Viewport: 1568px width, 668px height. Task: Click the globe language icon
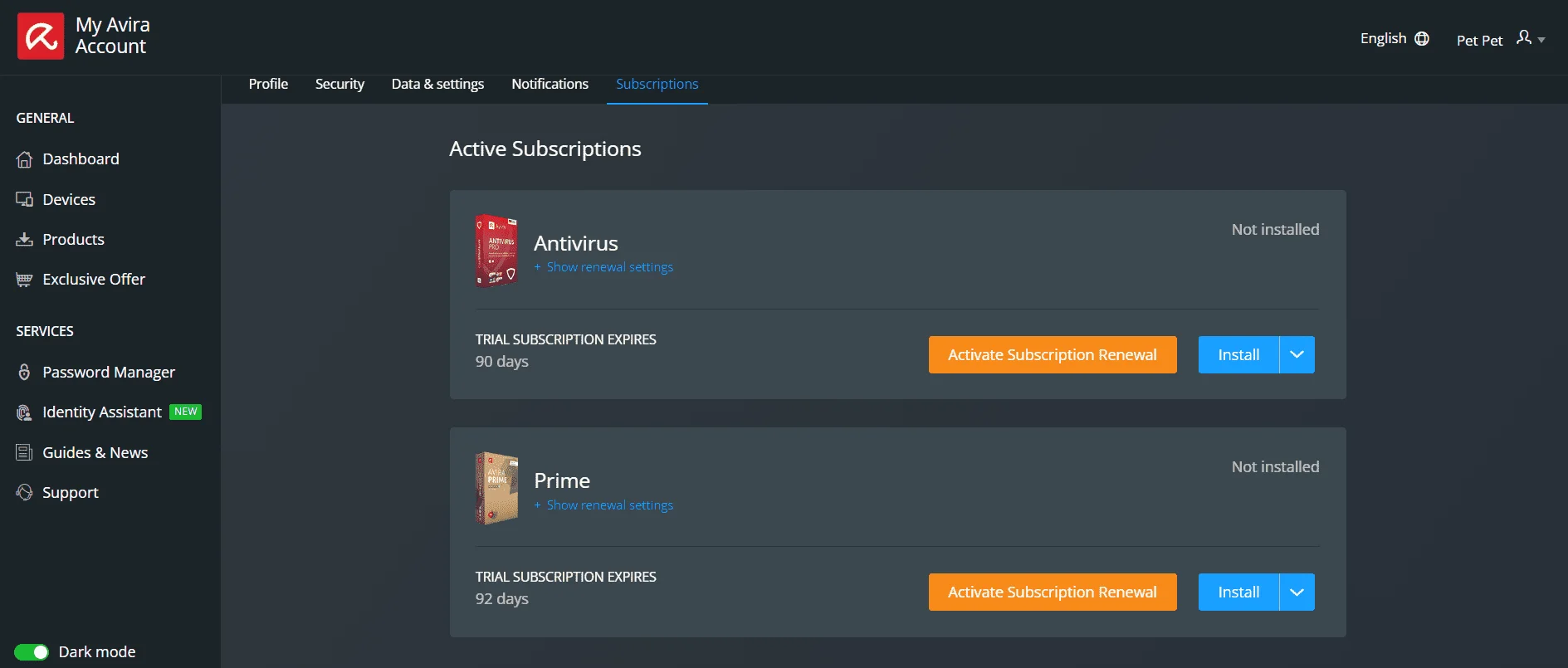(1422, 39)
